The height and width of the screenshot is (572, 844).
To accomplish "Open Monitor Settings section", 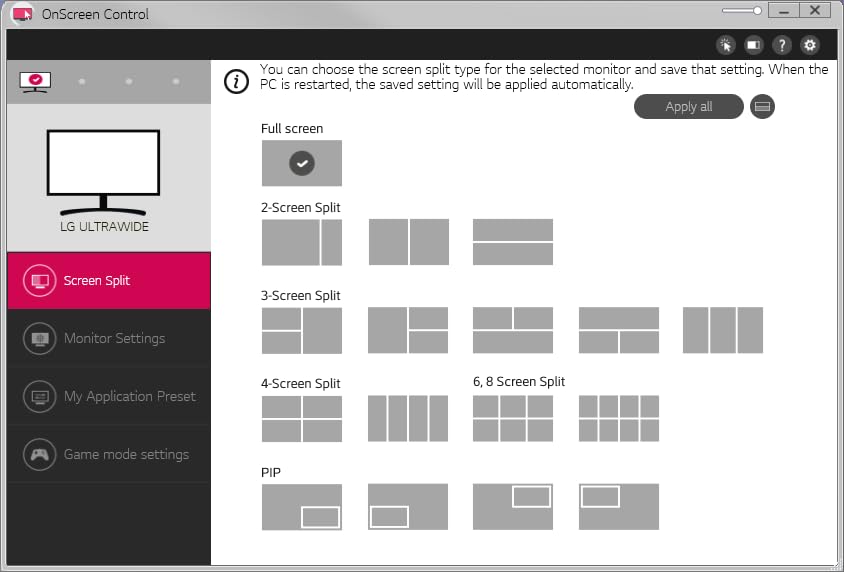I will [109, 338].
